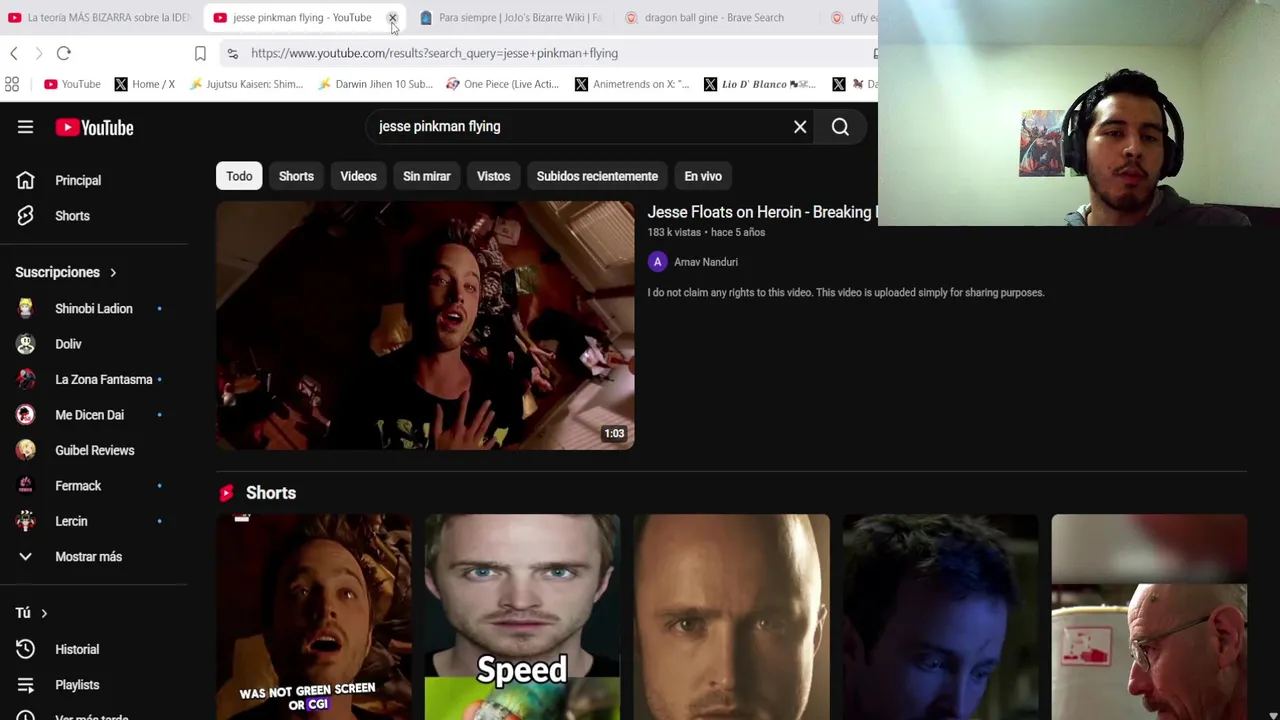1280x720 pixels.
Task: Expand the Tú section arrow
Action: 44,613
